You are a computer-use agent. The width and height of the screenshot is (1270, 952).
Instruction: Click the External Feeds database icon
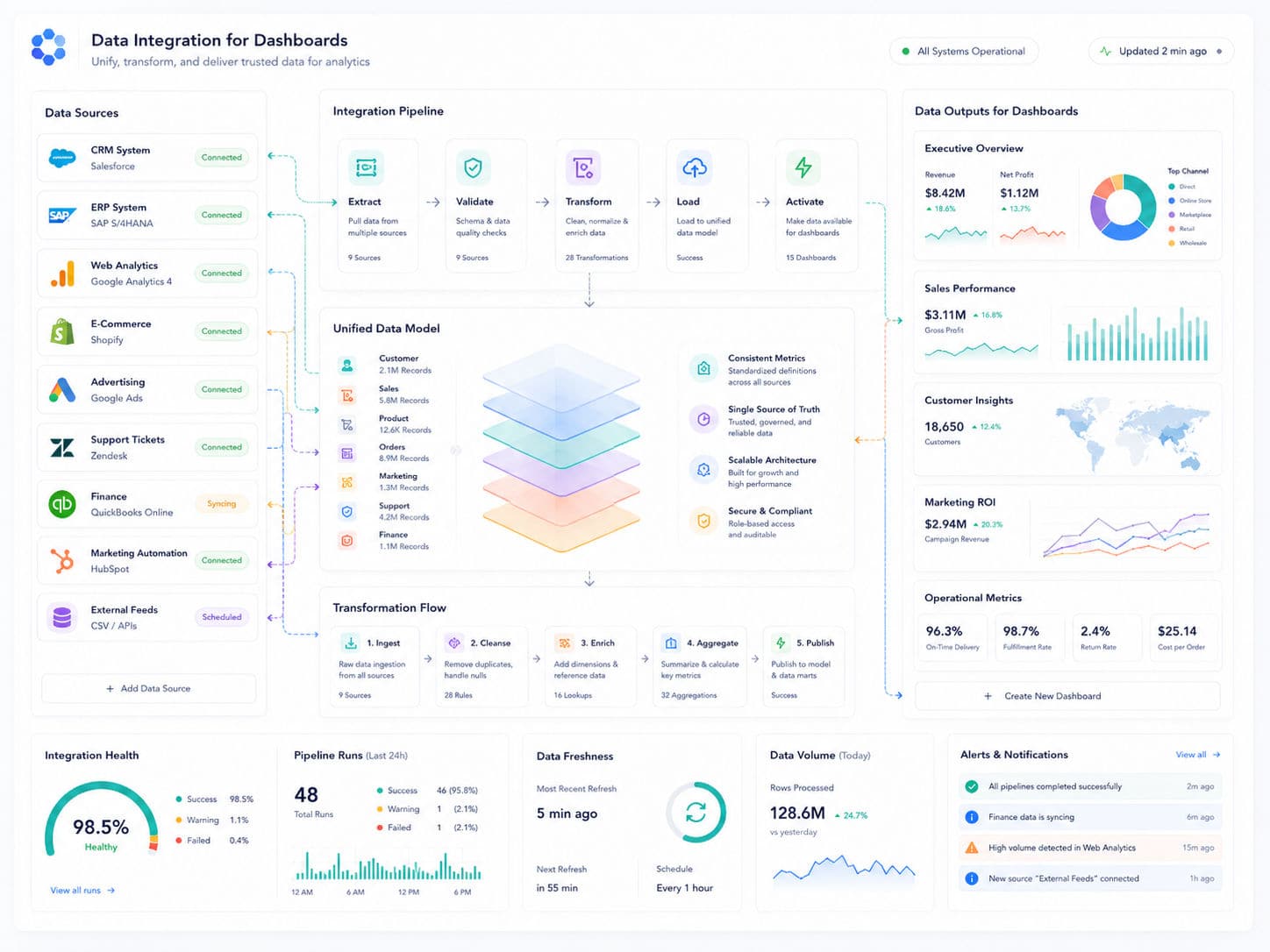tap(62, 617)
